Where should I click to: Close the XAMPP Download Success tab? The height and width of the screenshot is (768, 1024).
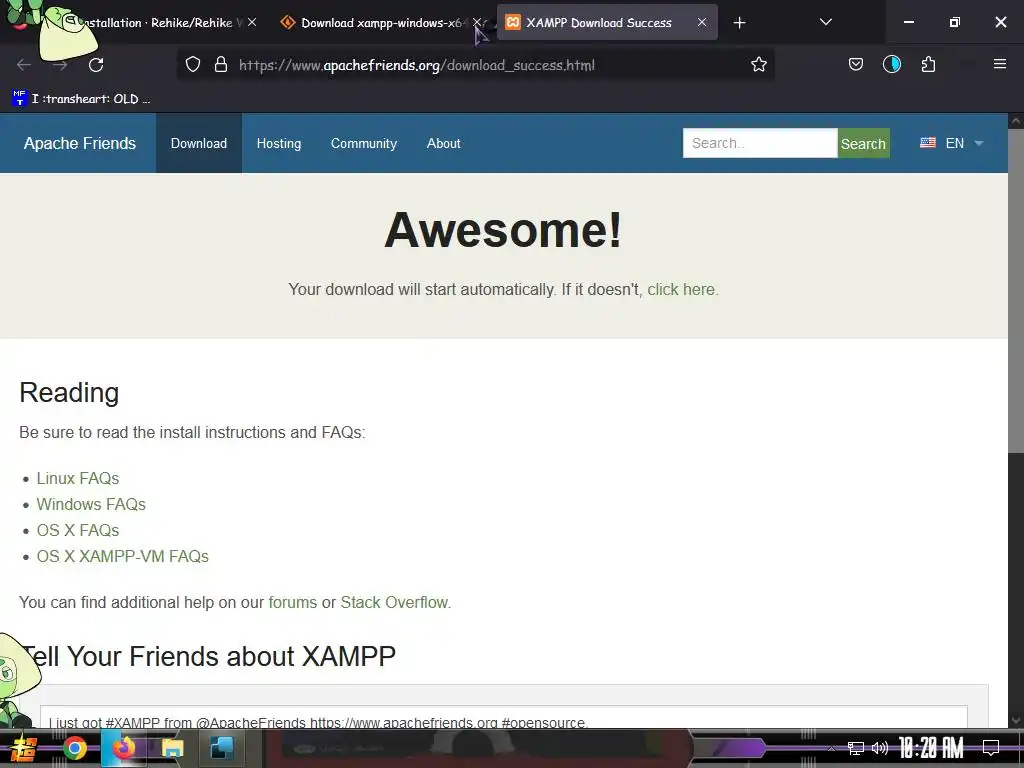click(701, 22)
